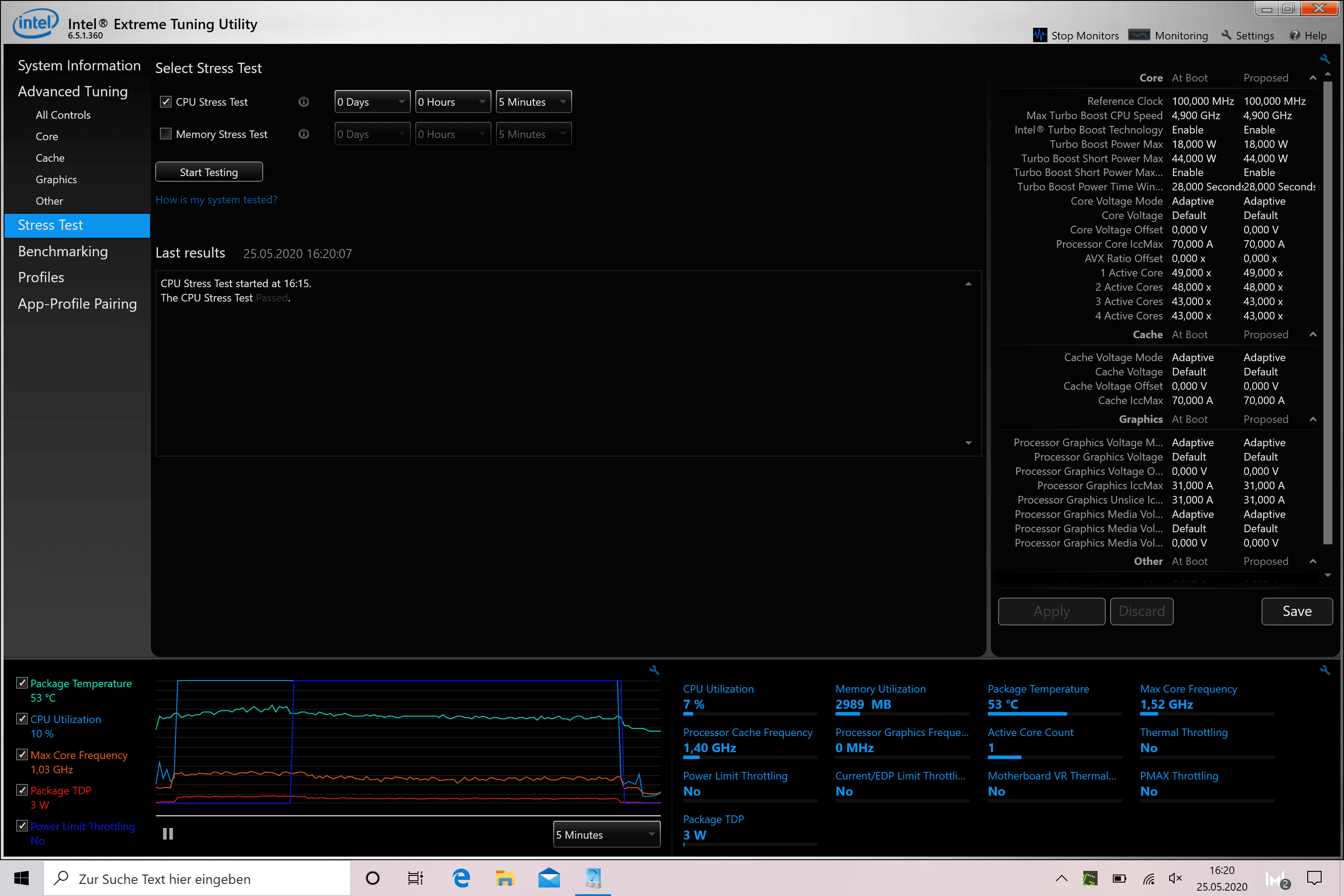Show Memory Stress Test info icon
This screenshot has width=1344, height=896.
(303, 134)
